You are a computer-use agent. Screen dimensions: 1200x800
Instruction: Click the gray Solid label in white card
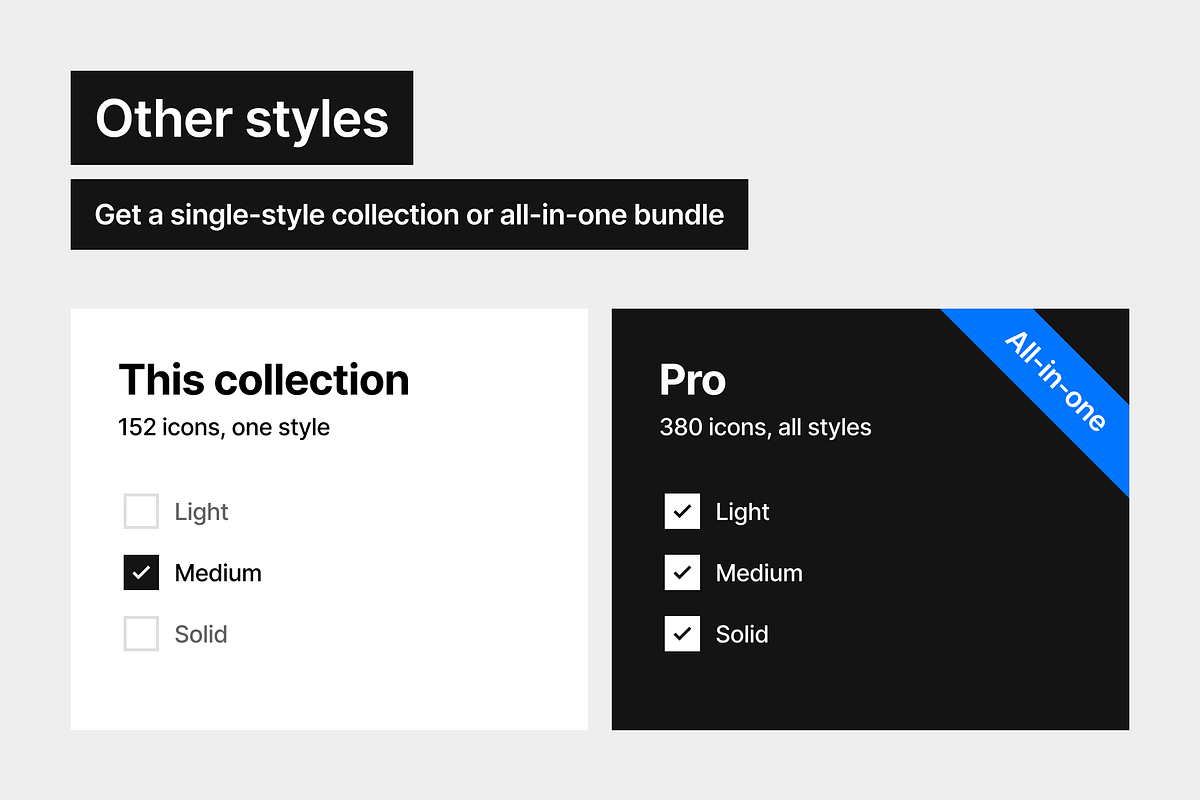pos(201,634)
